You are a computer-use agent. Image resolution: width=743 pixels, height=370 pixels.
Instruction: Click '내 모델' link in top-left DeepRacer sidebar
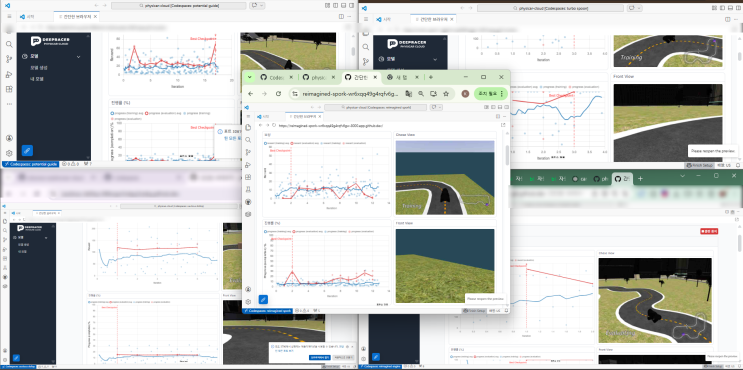(x=36, y=79)
